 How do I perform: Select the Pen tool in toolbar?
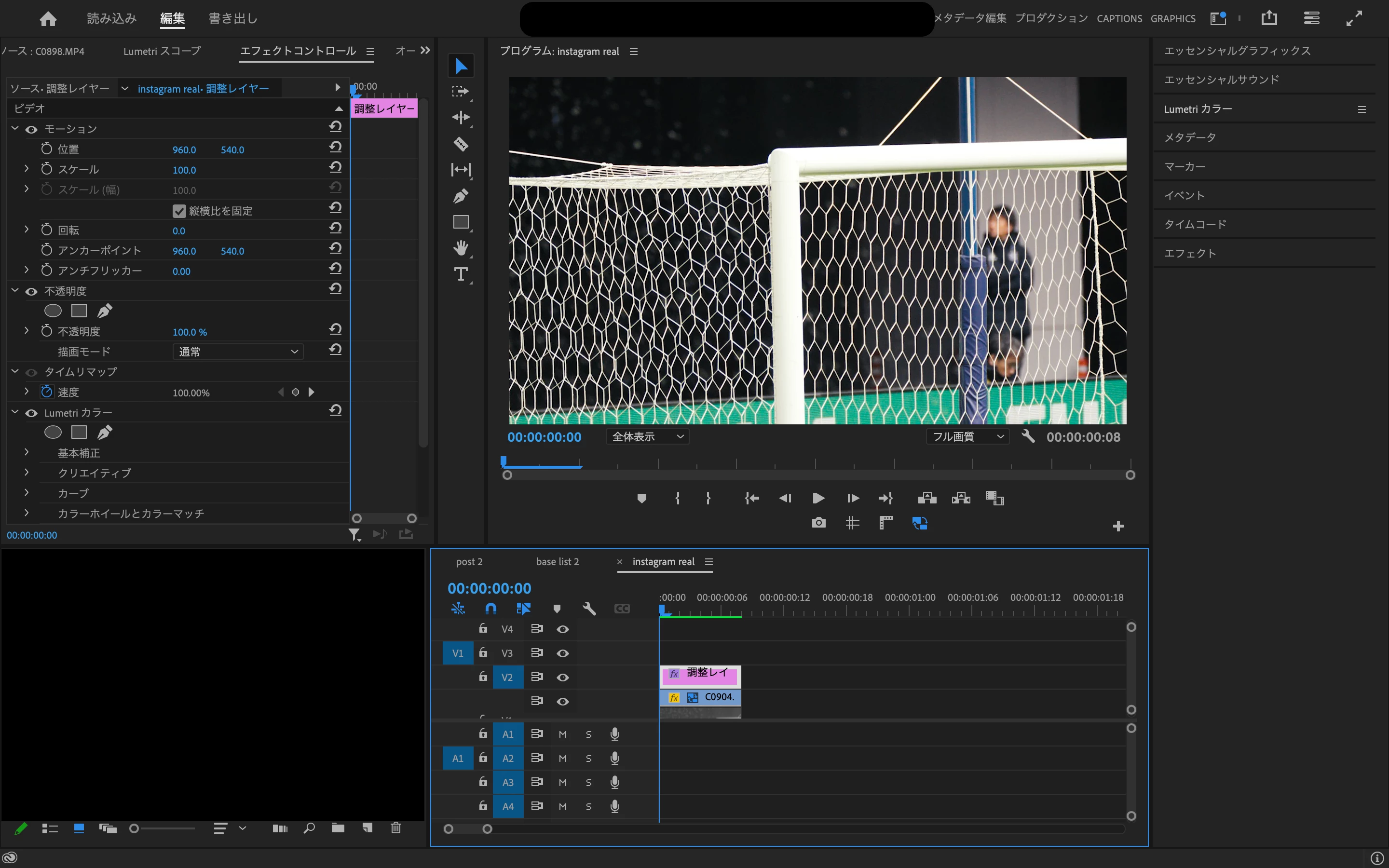coord(461,196)
